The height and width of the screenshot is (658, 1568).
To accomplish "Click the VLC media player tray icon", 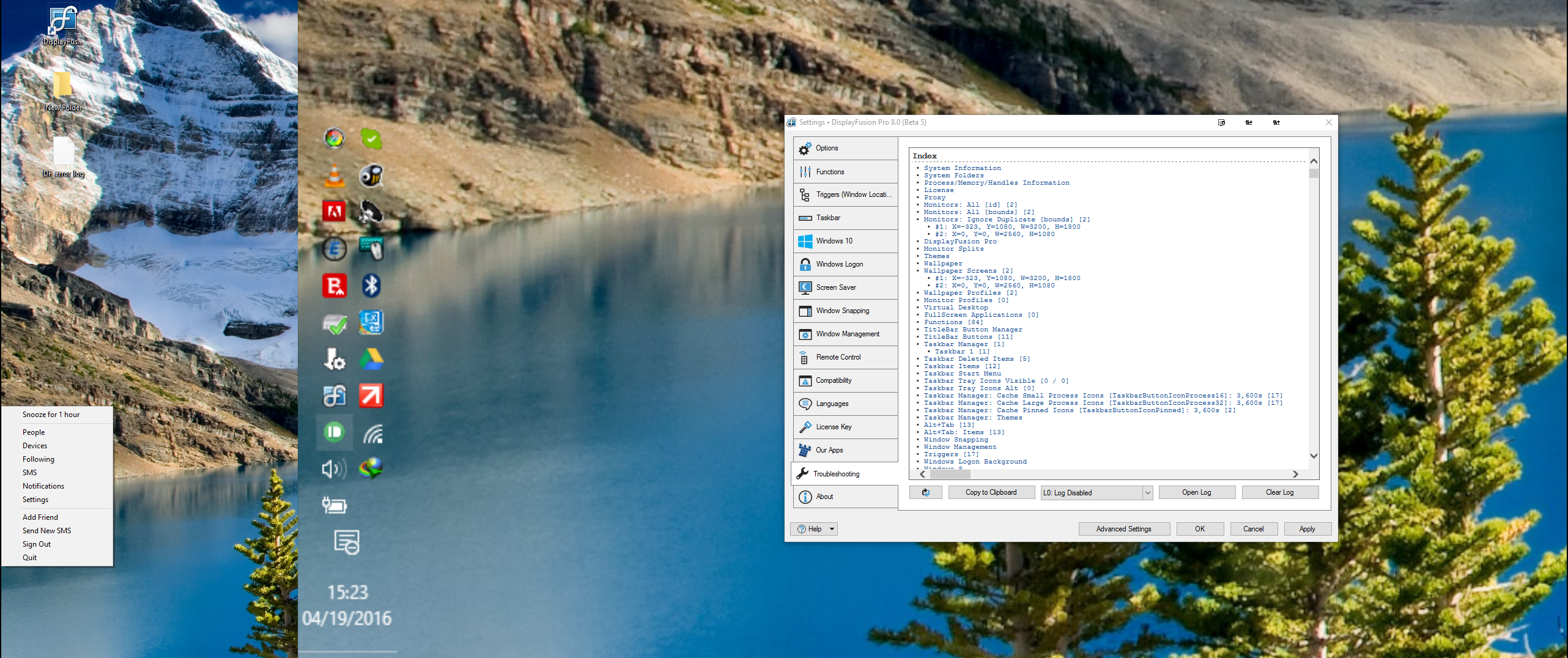I will click(334, 176).
